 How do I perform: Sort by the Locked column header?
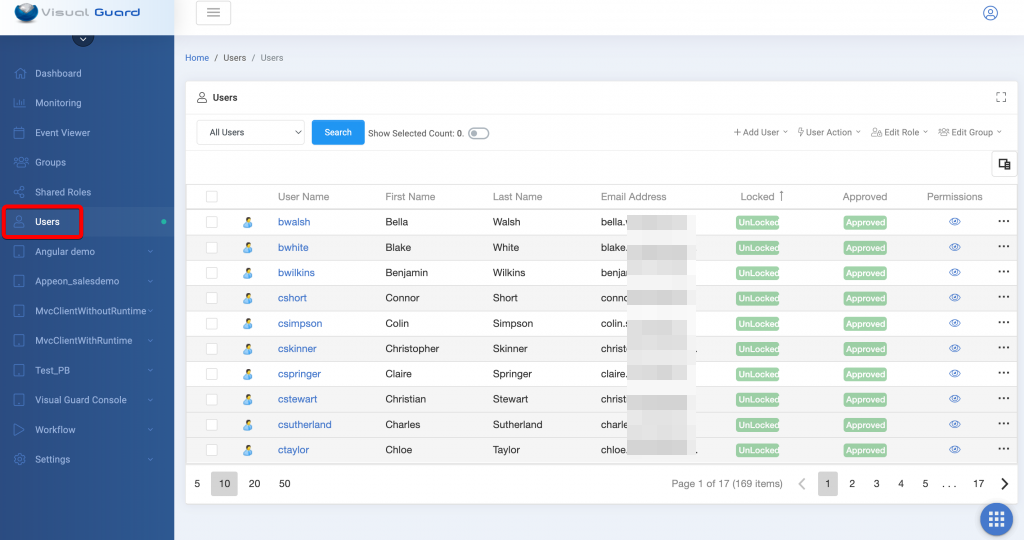pos(757,197)
